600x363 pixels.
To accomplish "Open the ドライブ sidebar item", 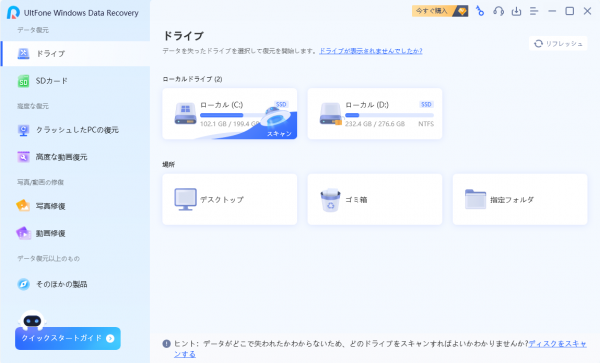I will (76, 54).
